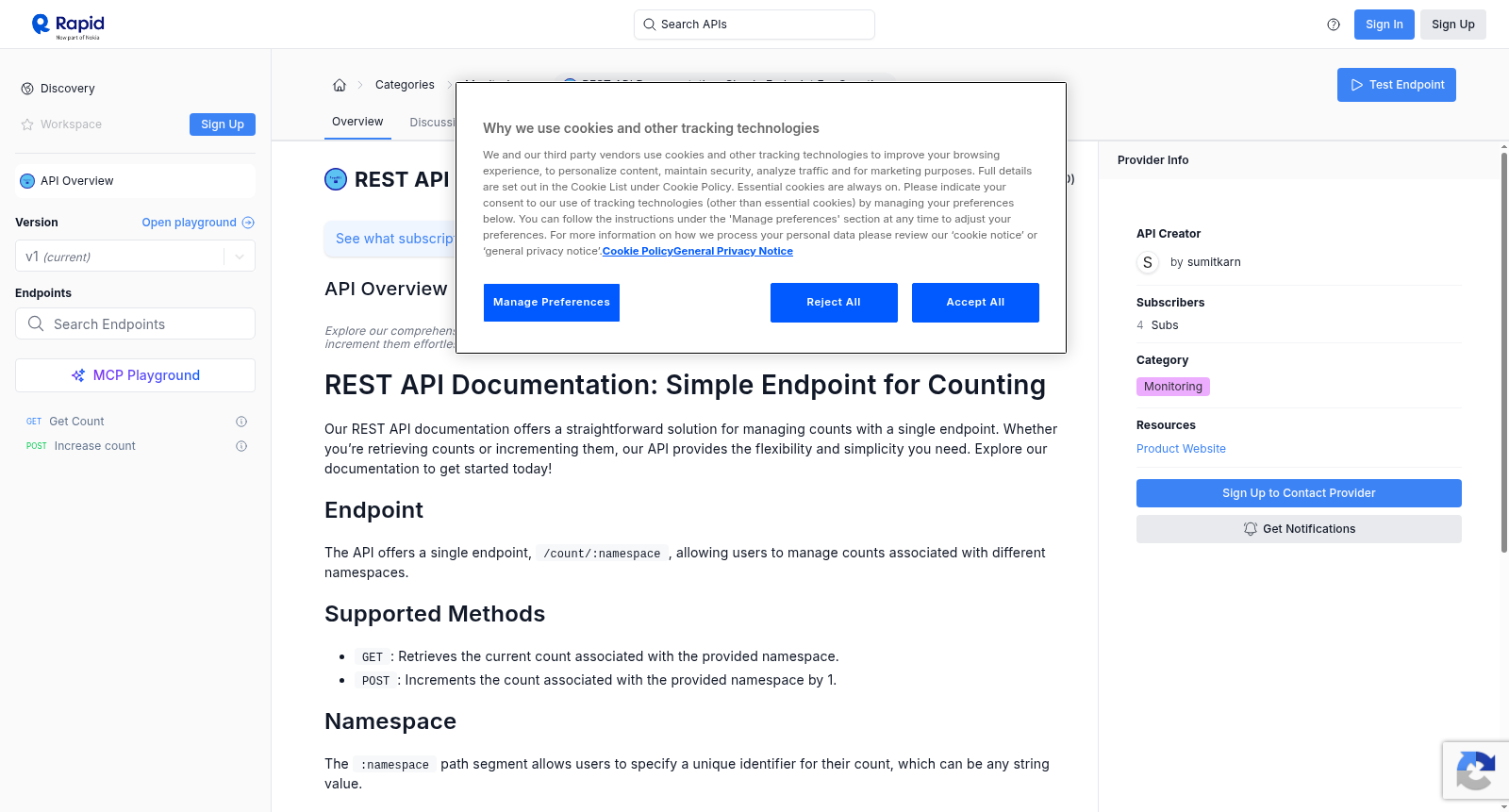Click the search magnifier in top bar
Image resolution: width=1509 pixels, height=812 pixels.
(x=650, y=25)
